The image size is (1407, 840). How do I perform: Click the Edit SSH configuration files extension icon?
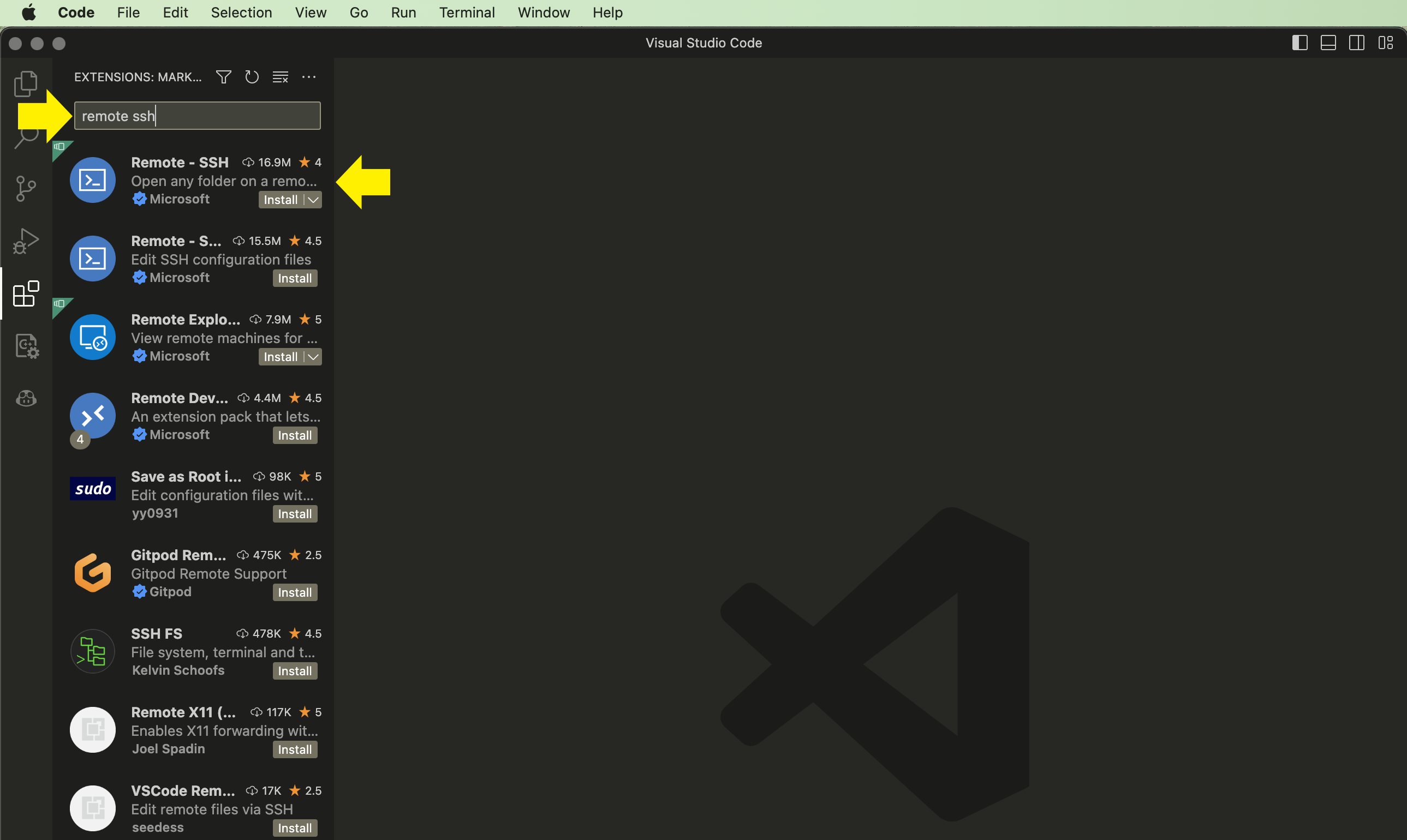[92, 259]
